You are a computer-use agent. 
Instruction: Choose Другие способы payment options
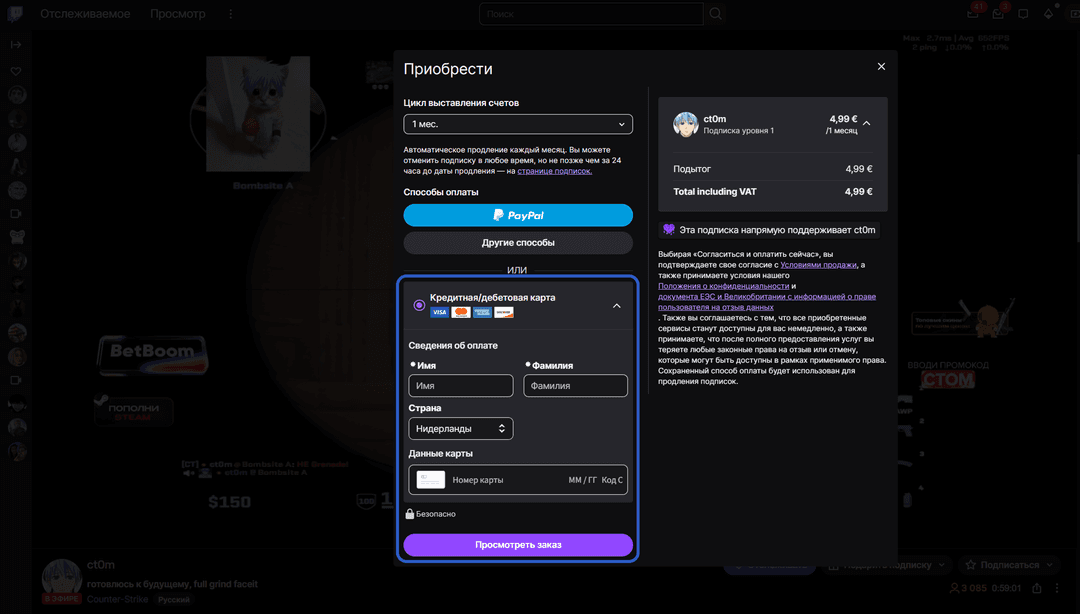point(518,243)
